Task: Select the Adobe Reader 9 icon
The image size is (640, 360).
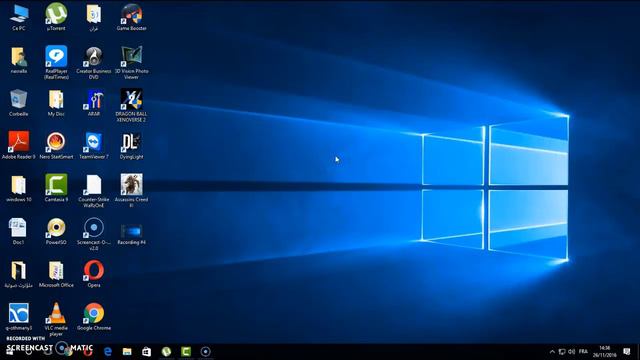Action: point(19,145)
